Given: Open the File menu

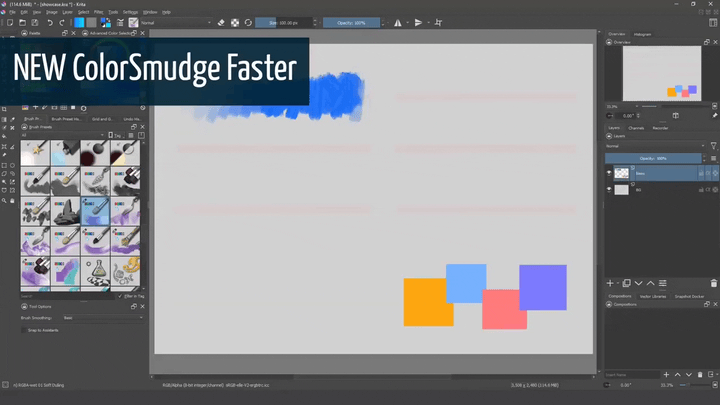Looking at the screenshot, I should [12, 12].
